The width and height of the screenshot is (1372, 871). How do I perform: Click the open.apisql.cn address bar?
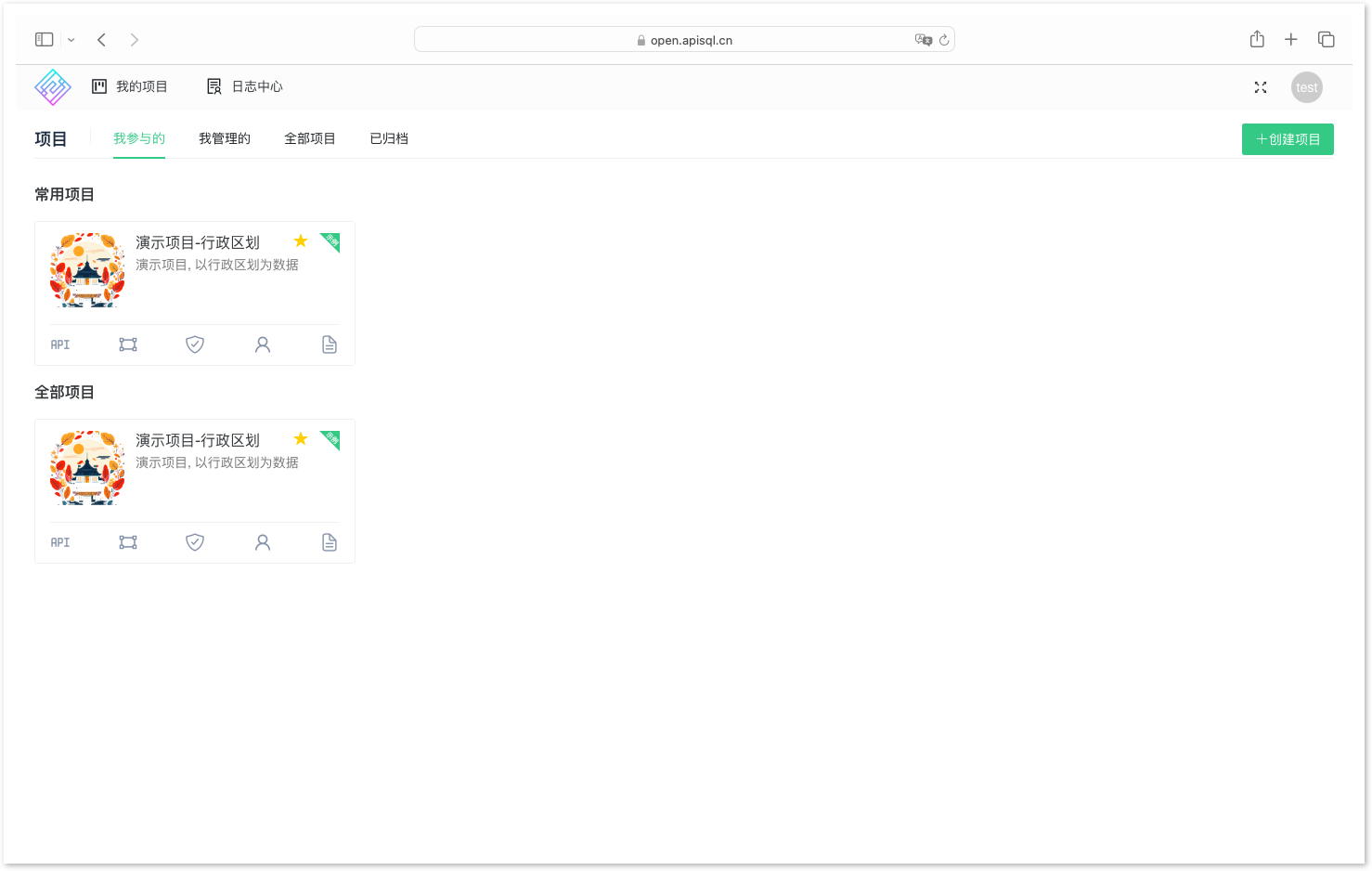point(684,40)
